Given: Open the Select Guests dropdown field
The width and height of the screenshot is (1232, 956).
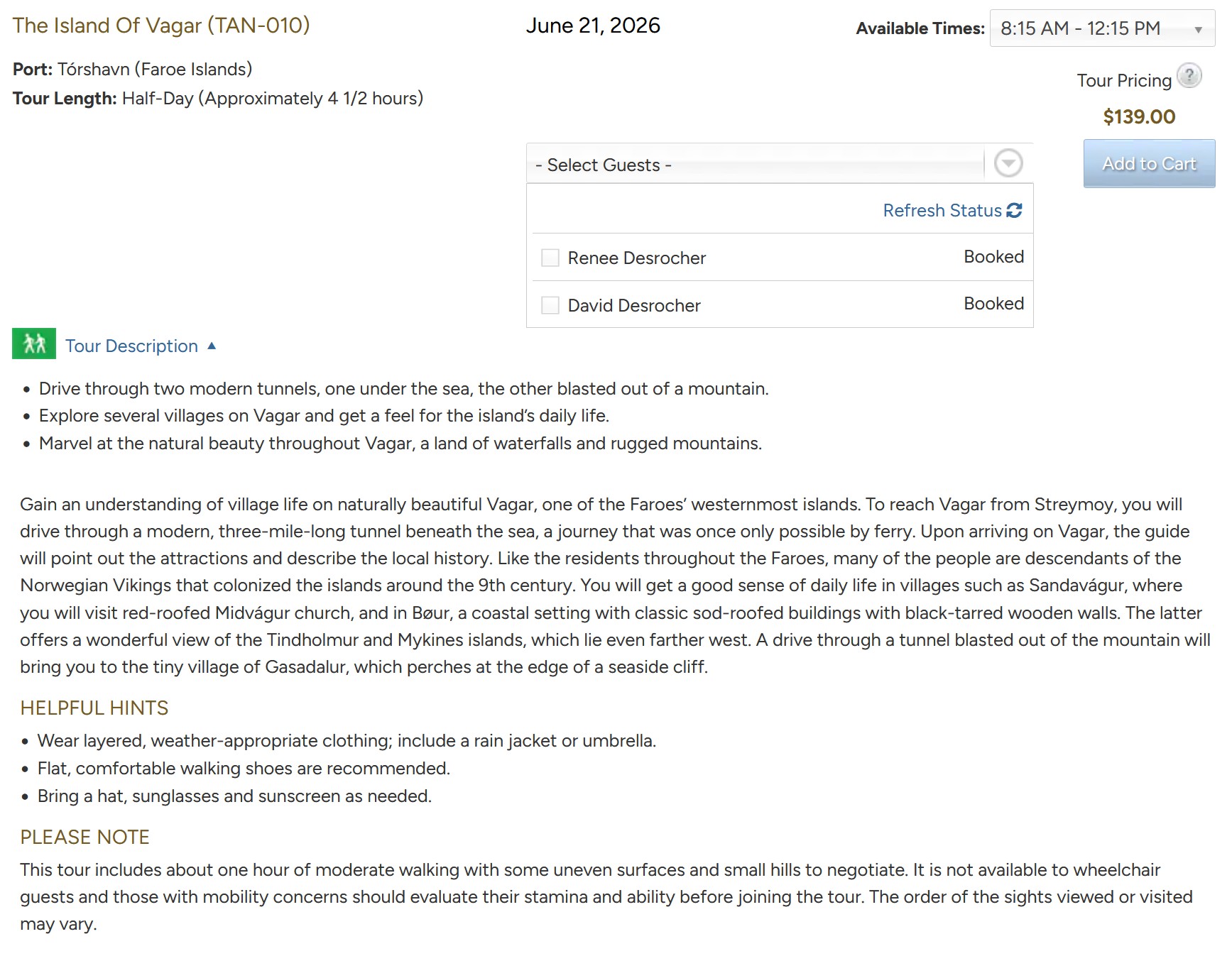Looking at the screenshot, I should pos(756,165).
